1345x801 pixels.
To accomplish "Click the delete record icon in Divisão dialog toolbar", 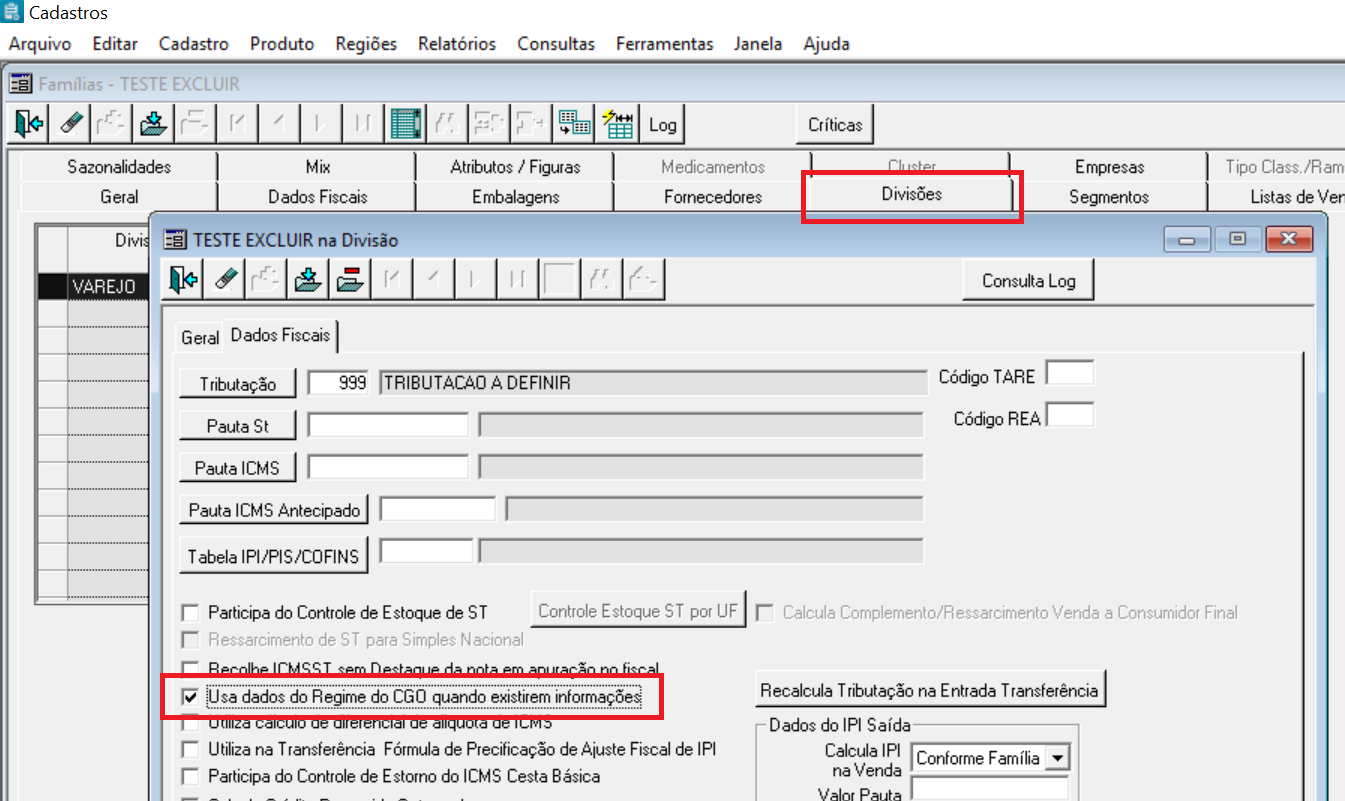I will point(348,280).
